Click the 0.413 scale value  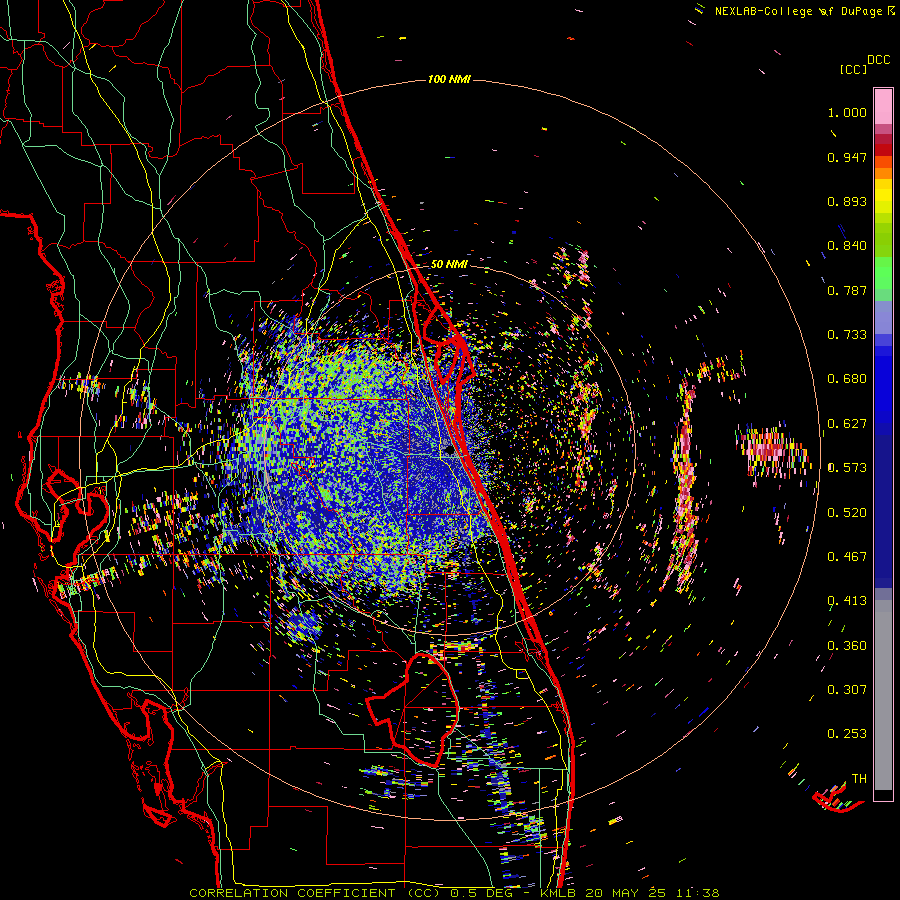tap(847, 601)
